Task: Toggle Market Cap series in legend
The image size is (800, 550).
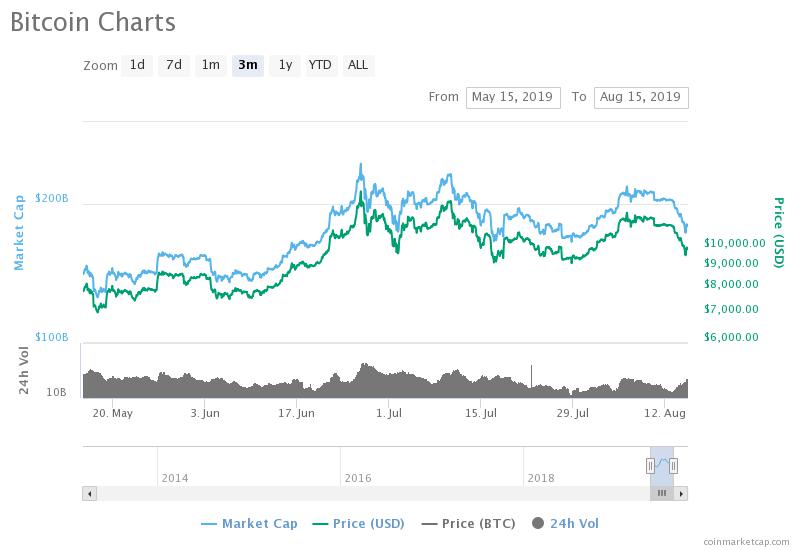Action: 249,523
